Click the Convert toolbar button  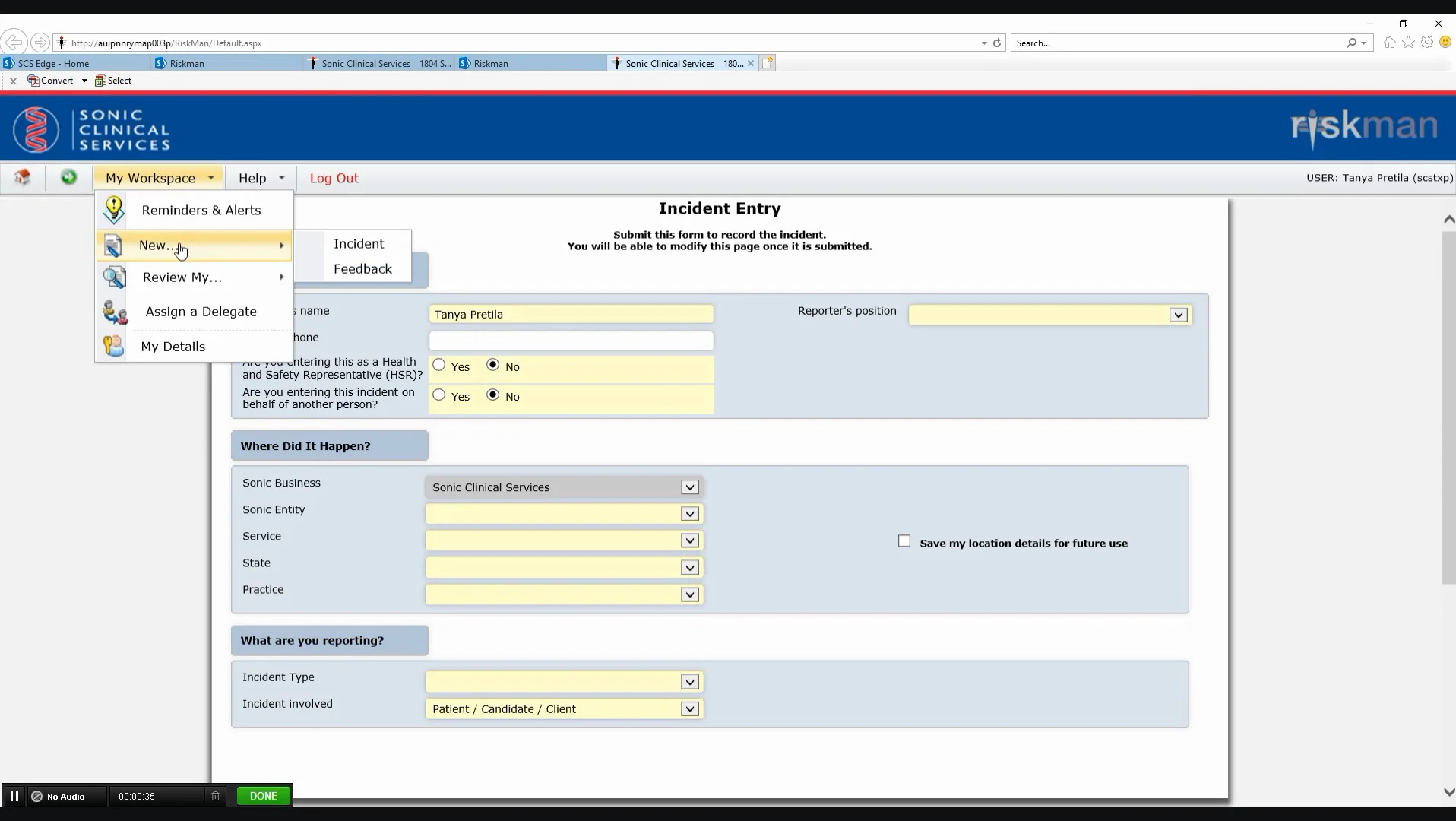(x=51, y=80)
